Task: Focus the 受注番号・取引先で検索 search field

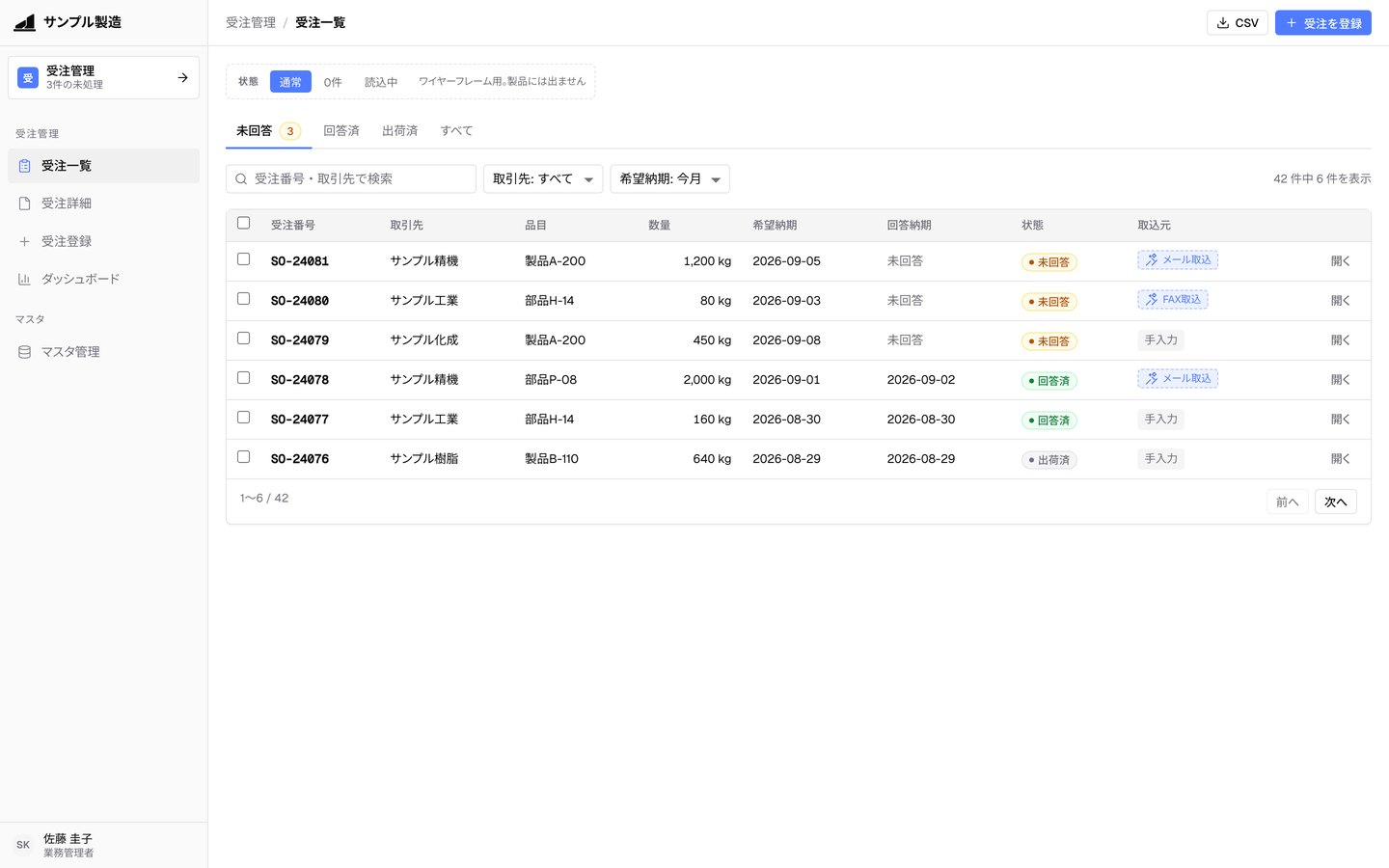Action: pyautogui.click(x=351, y=179)
